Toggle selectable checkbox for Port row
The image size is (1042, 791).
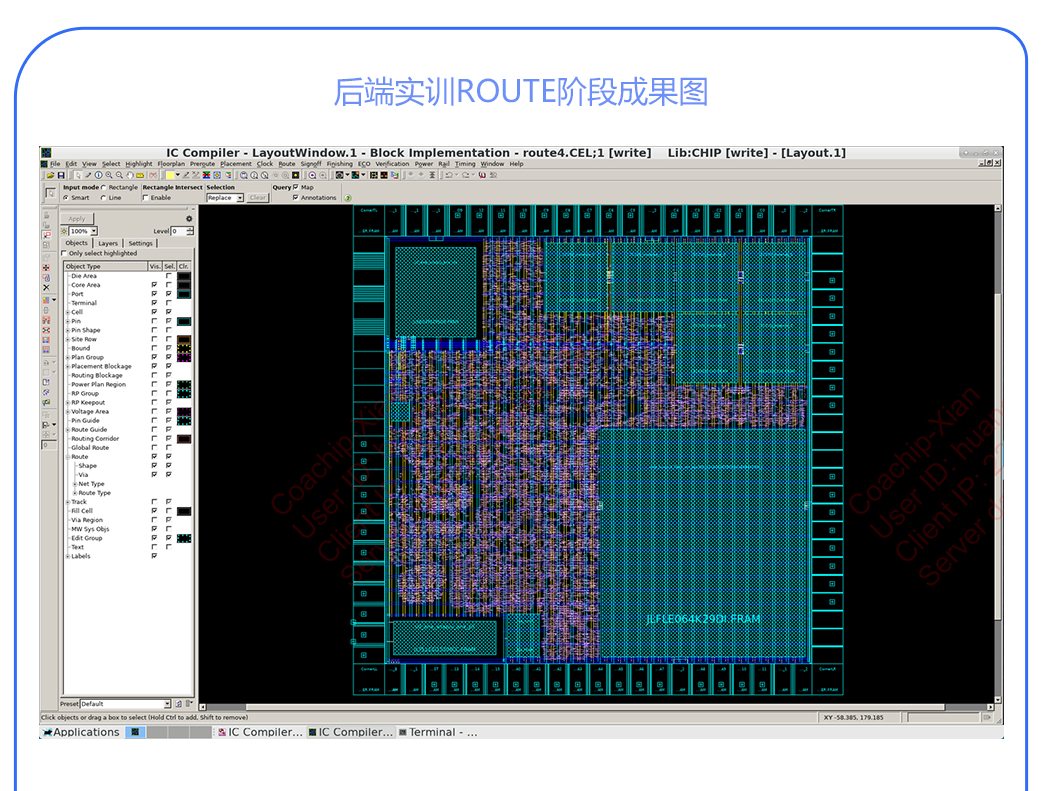click(x=168, y=294)
